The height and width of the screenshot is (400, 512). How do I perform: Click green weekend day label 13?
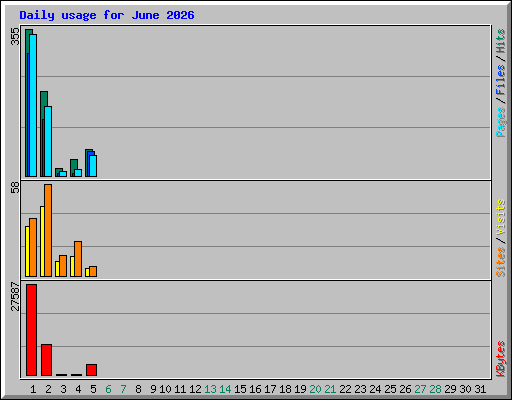pos(210,389)
